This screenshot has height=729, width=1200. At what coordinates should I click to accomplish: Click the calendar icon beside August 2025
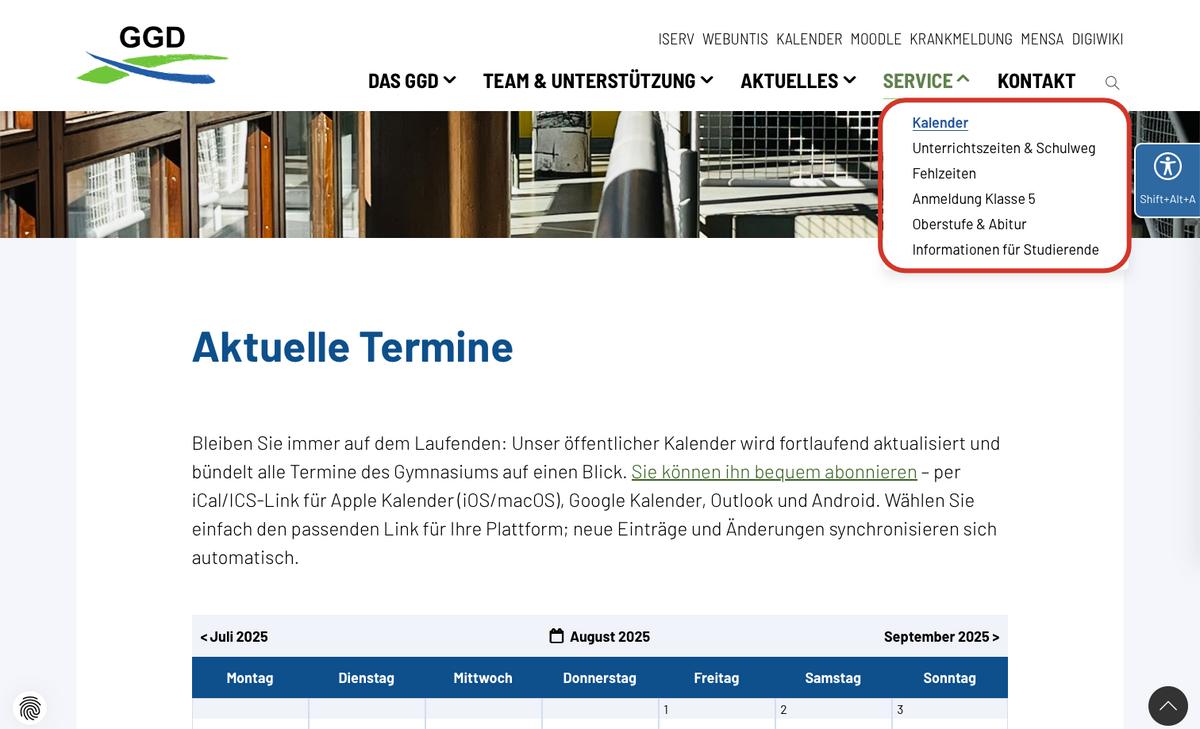point(557,636)
